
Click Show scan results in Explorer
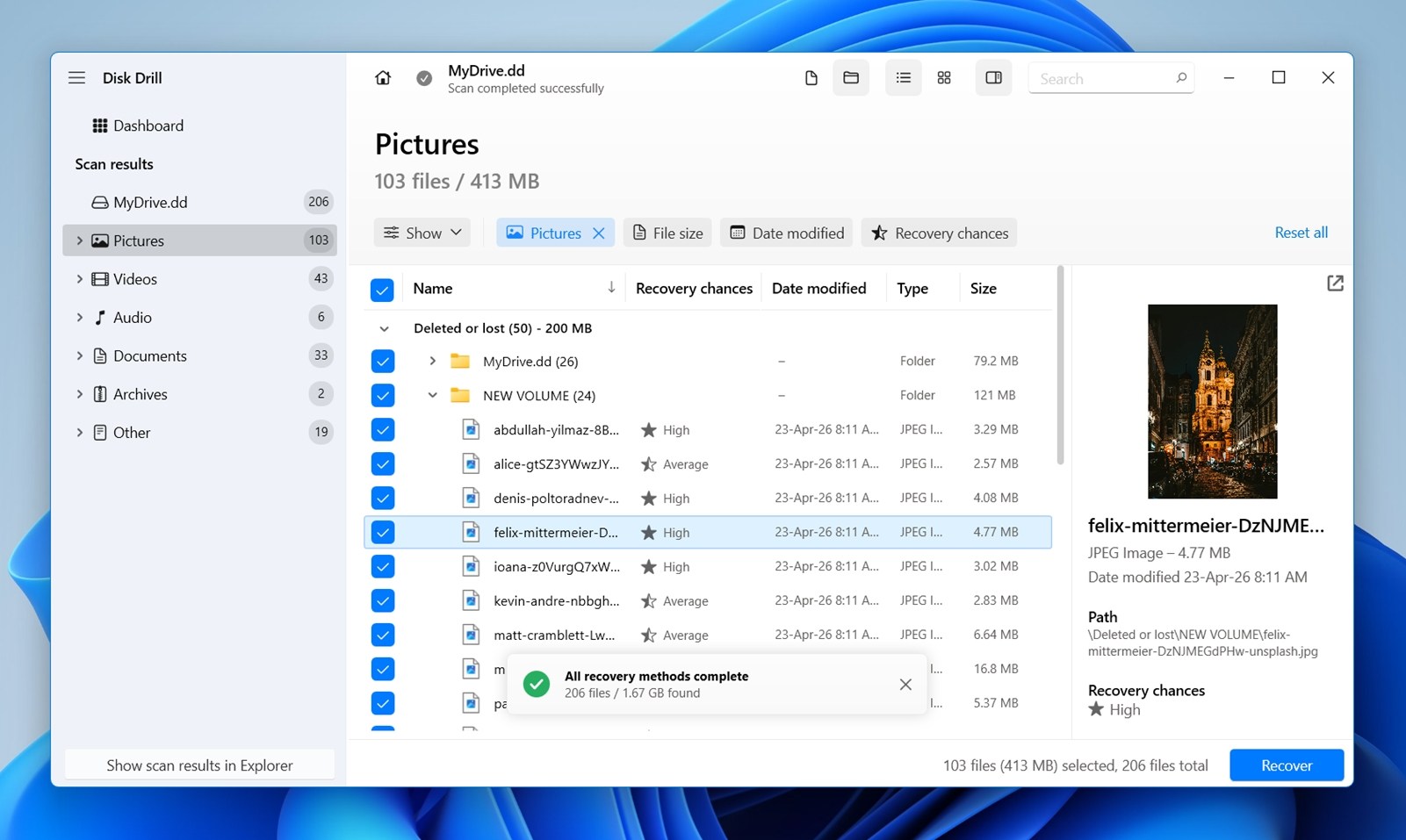pos(199,765)
